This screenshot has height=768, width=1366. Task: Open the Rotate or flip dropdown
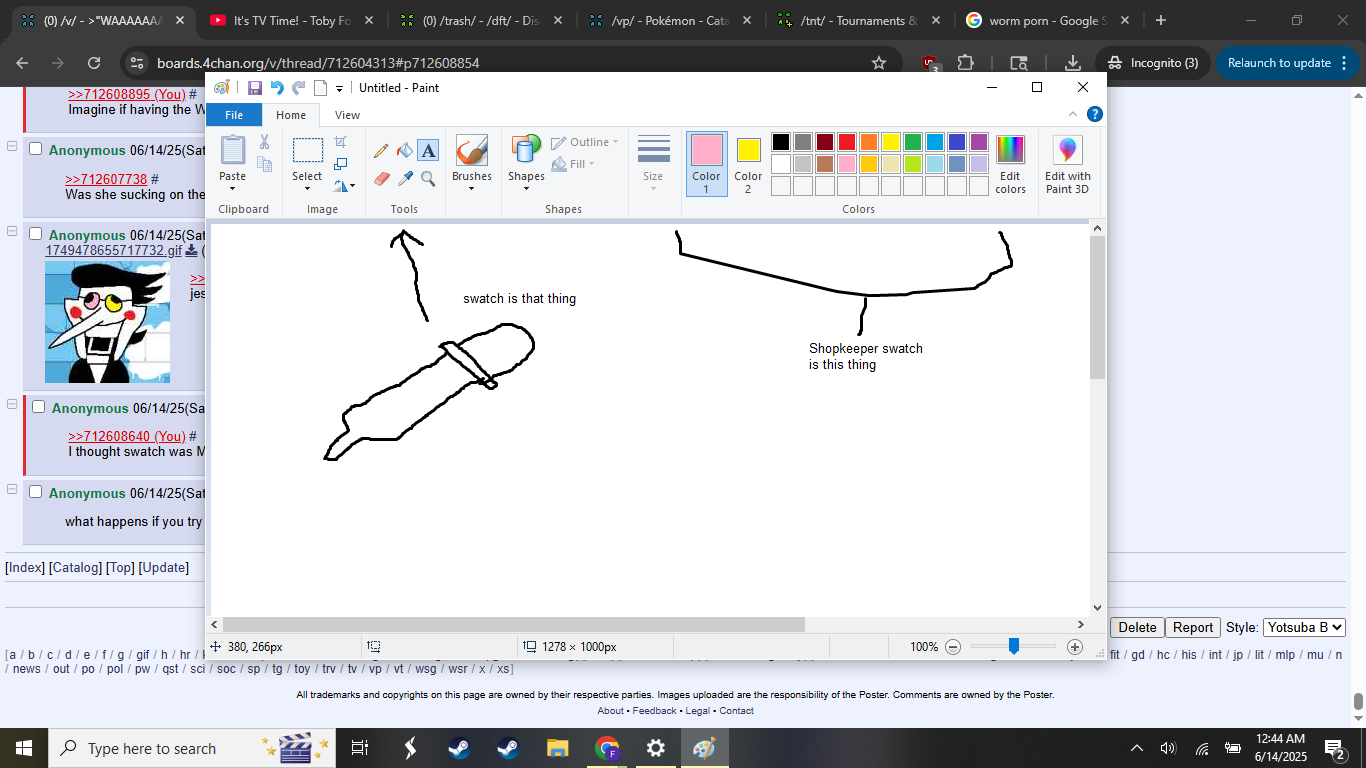(344, 186)
